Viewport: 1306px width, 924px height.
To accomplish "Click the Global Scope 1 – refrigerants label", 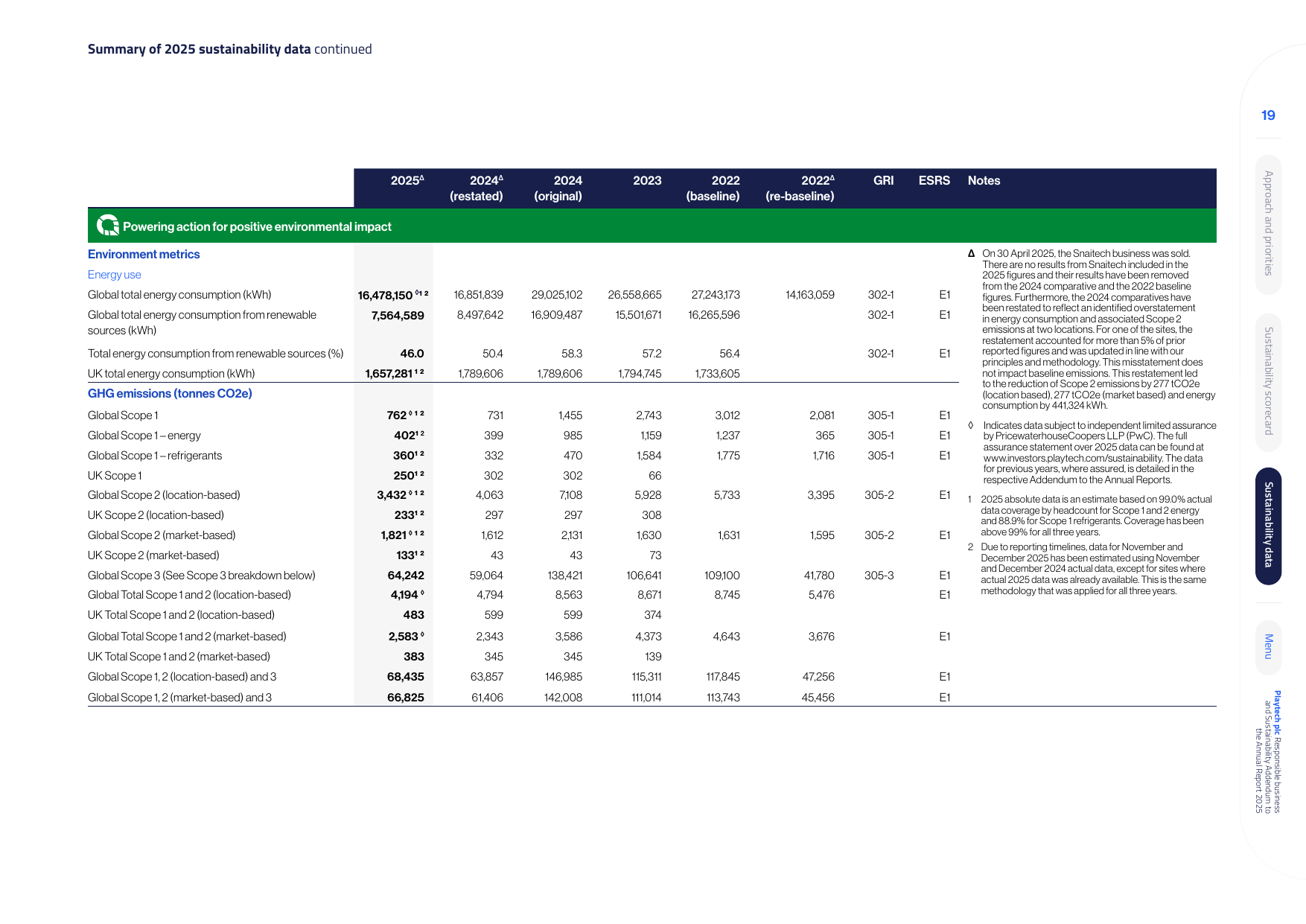I will click(x=155, y=456).
